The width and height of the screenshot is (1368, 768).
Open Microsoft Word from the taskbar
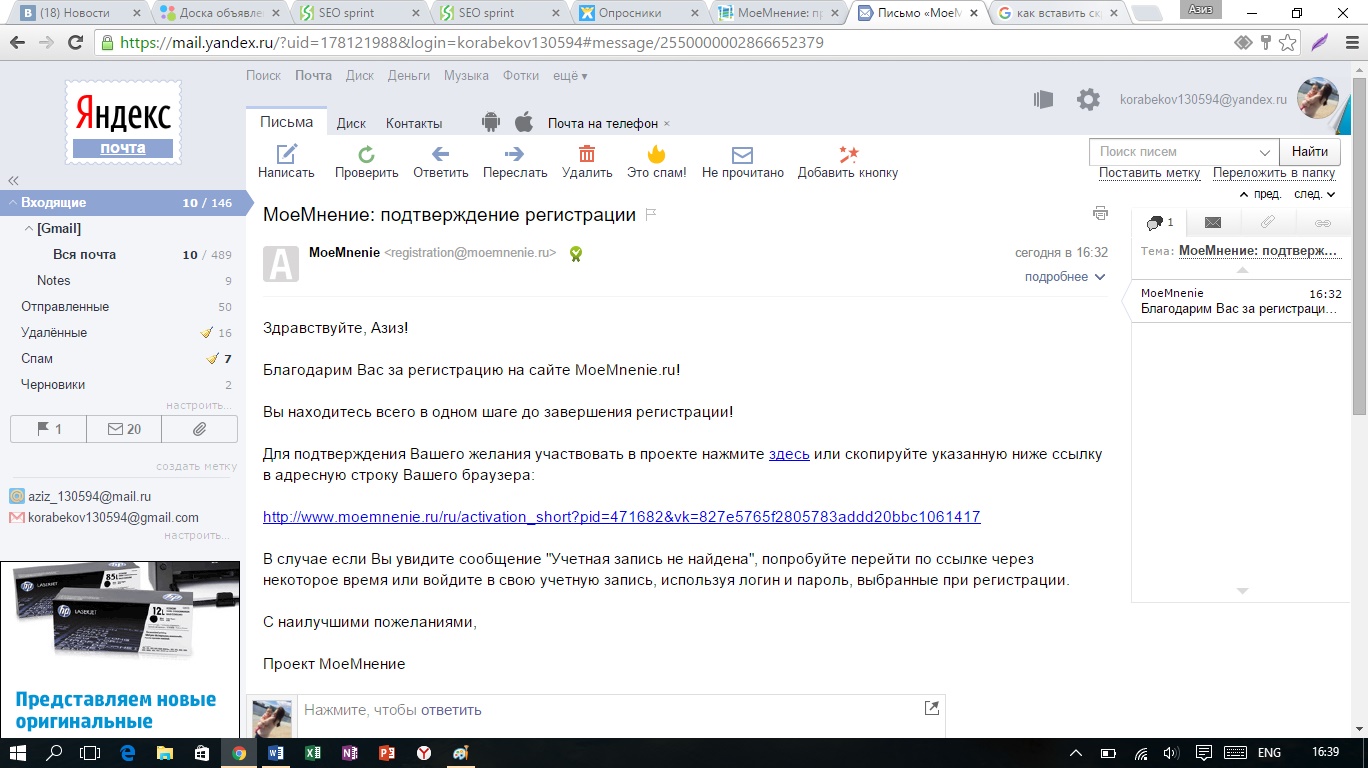[275, 753]
